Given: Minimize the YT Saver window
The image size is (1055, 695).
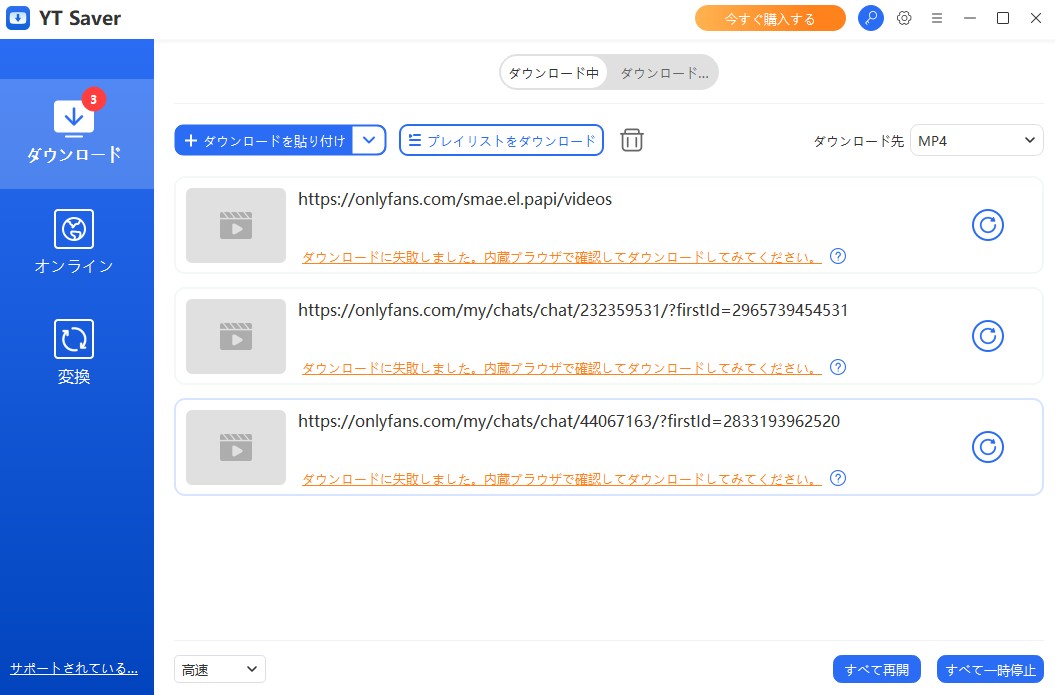Looking at the screenshot, I should click(x=970, y=18).
